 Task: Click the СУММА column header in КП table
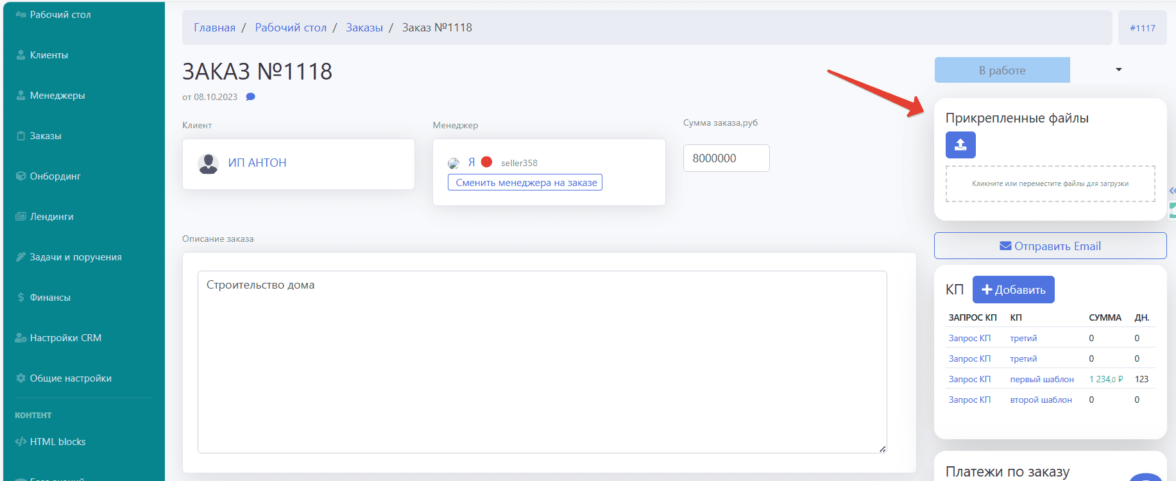[1106, 317]
